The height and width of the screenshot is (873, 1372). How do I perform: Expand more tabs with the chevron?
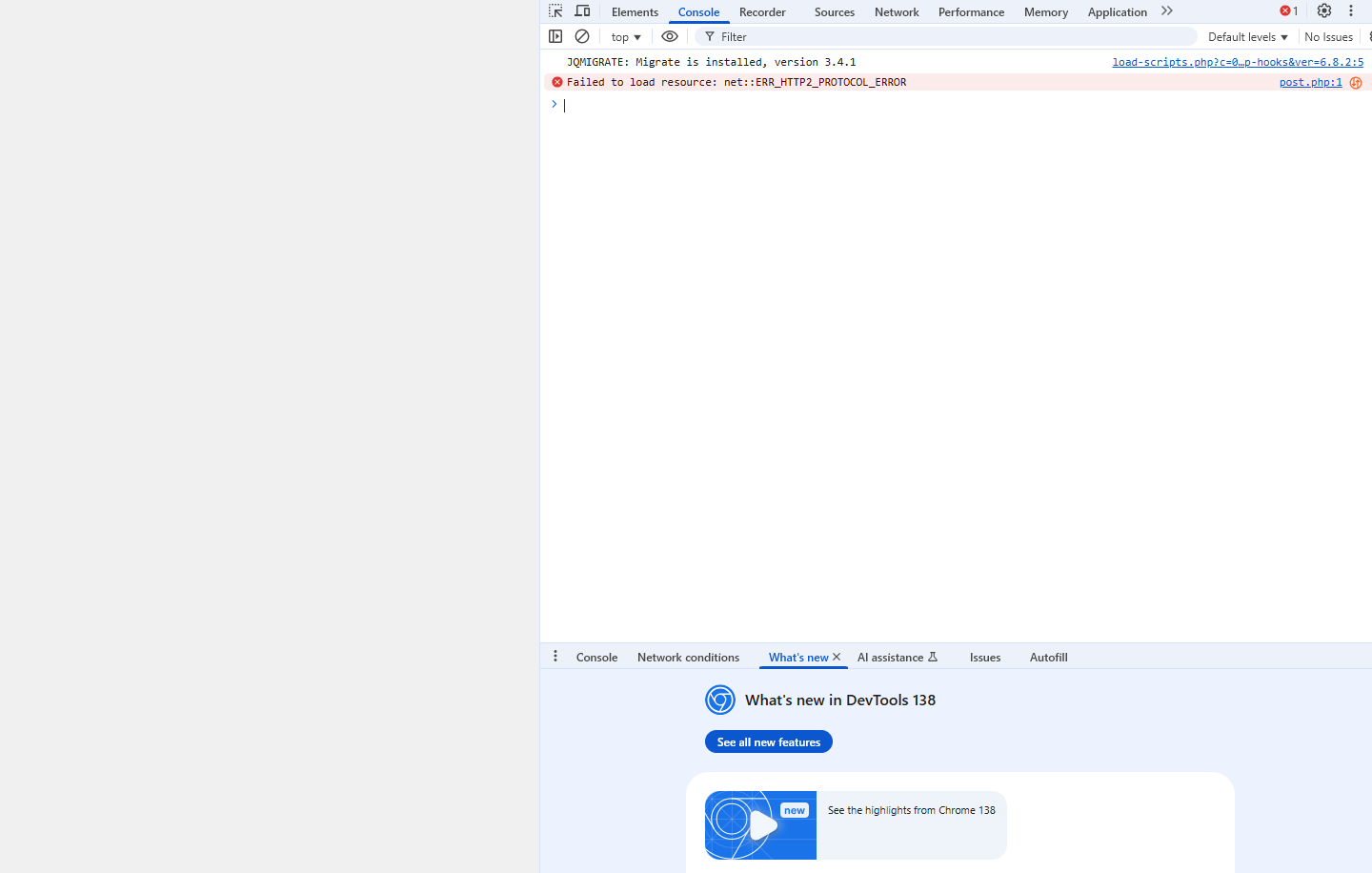click(x=1167, y=11)
